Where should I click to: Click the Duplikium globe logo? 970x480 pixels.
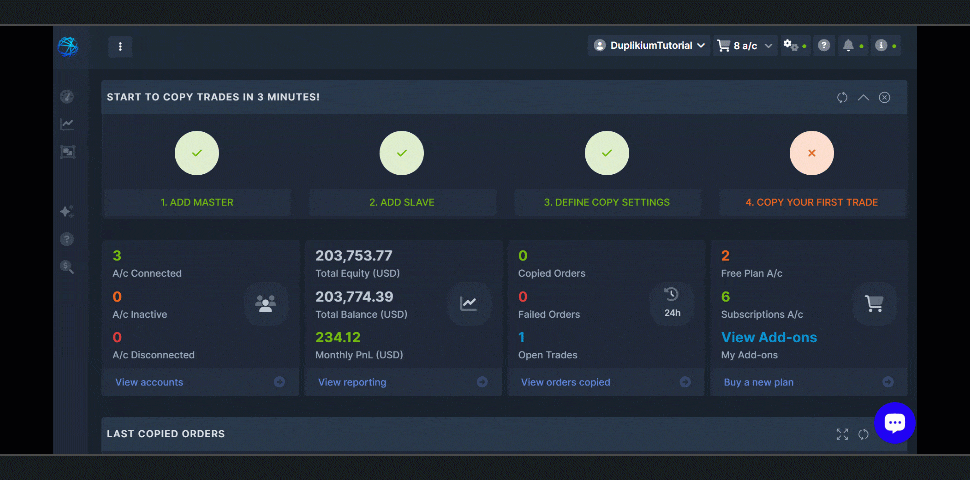[67, 46]
